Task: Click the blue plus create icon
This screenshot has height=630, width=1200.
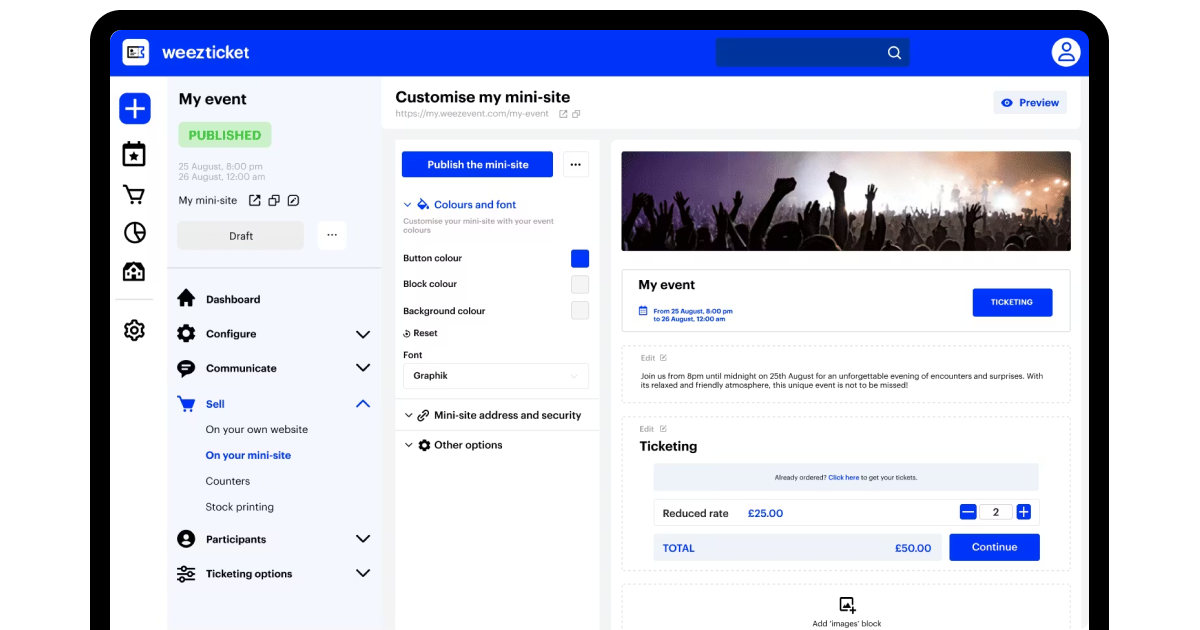Action: pos(135,108)
